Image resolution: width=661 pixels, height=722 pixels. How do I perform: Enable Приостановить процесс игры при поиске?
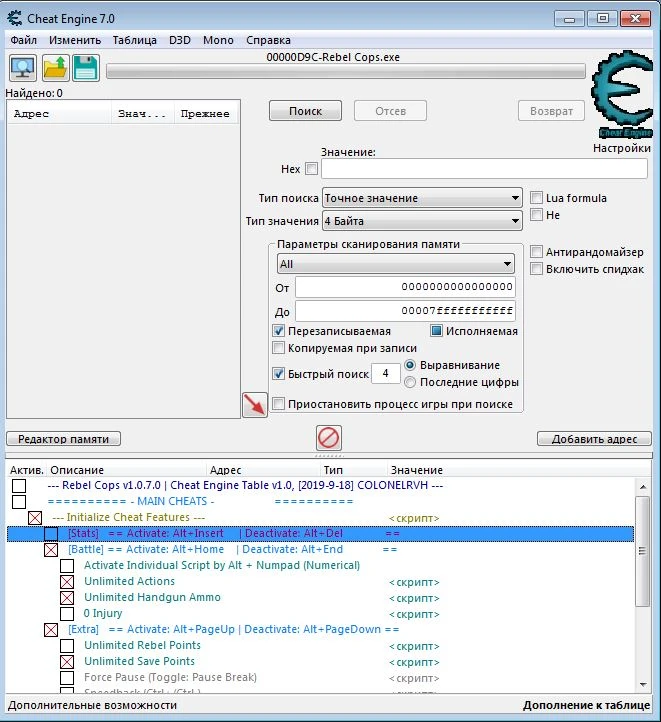pyautogui.click(x=278, y=404)
